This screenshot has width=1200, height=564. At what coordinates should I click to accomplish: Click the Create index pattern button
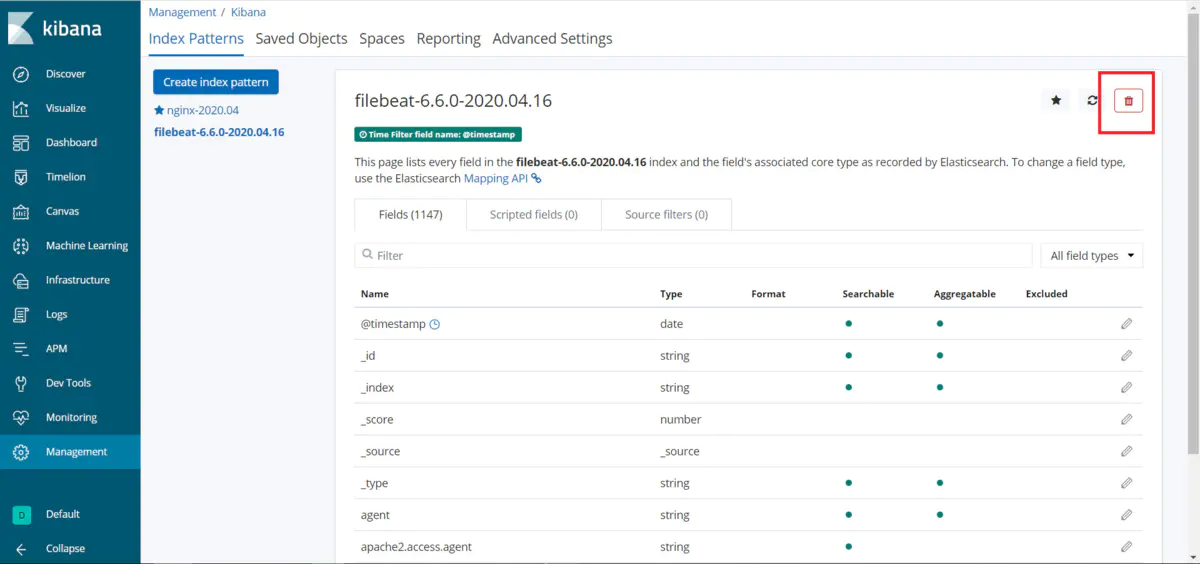[216, 82]
